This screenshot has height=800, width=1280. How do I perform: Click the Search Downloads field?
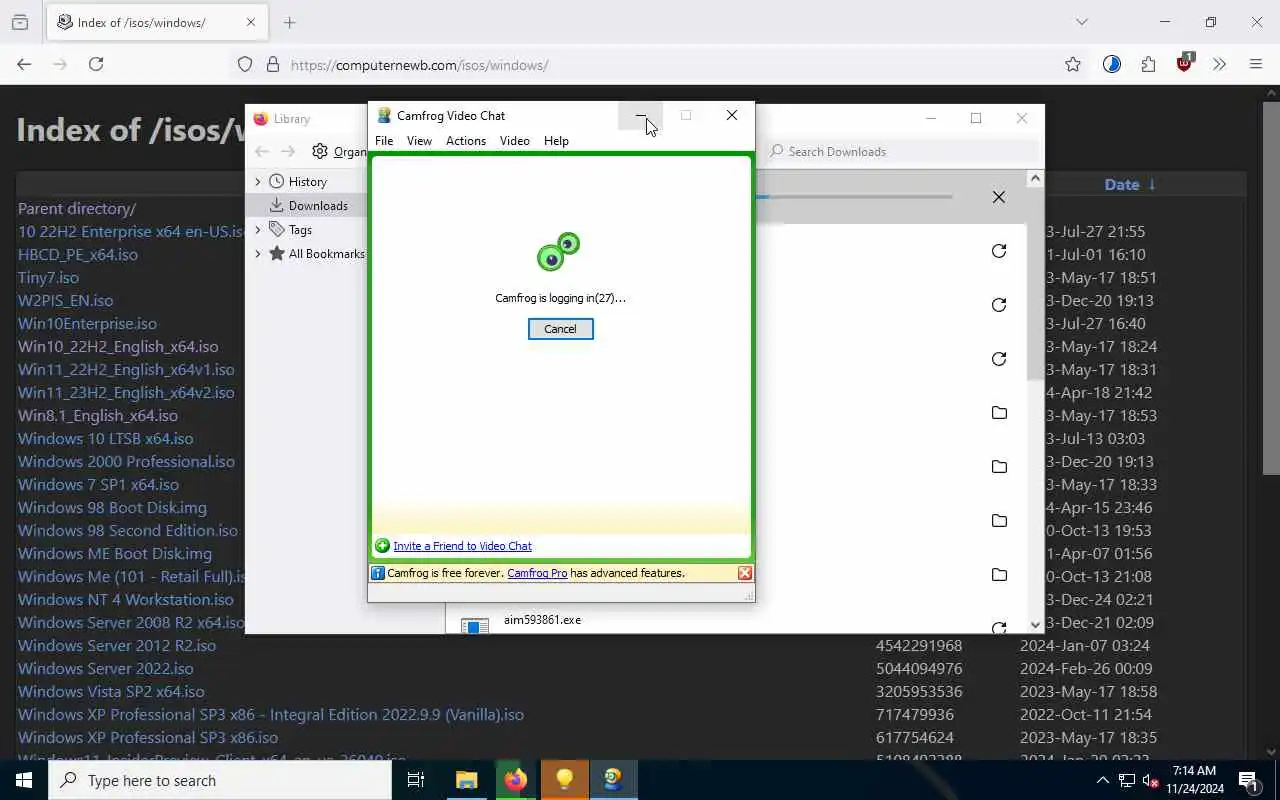pyautogui.click(x=903, y=152)
